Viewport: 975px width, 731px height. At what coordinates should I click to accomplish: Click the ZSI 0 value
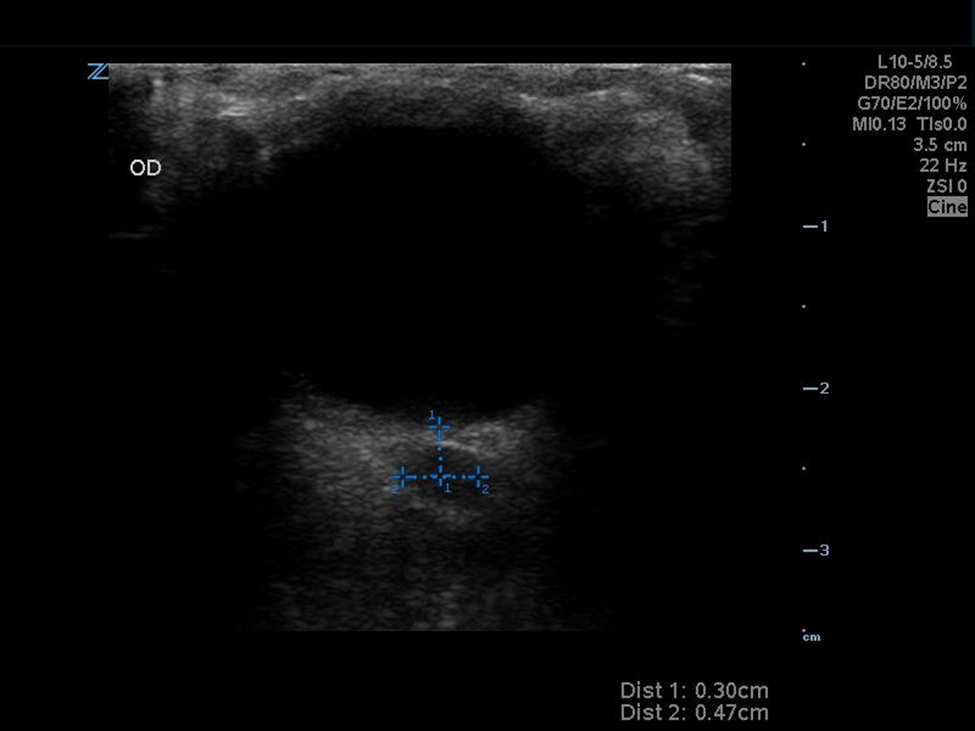946,186
